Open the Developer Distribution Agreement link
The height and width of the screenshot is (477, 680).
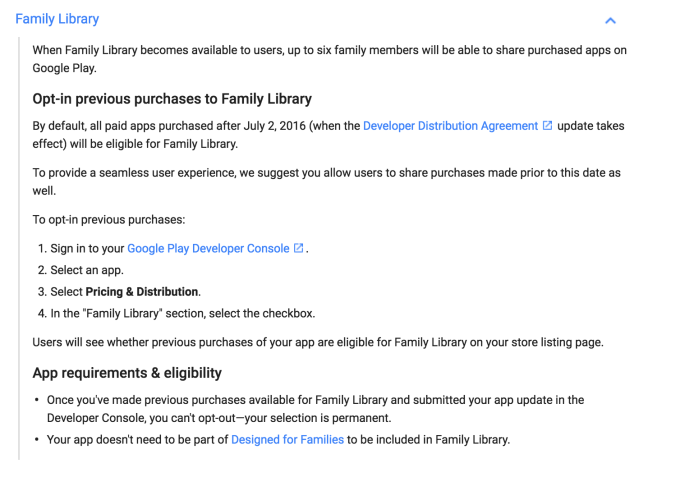click(451, 126)
